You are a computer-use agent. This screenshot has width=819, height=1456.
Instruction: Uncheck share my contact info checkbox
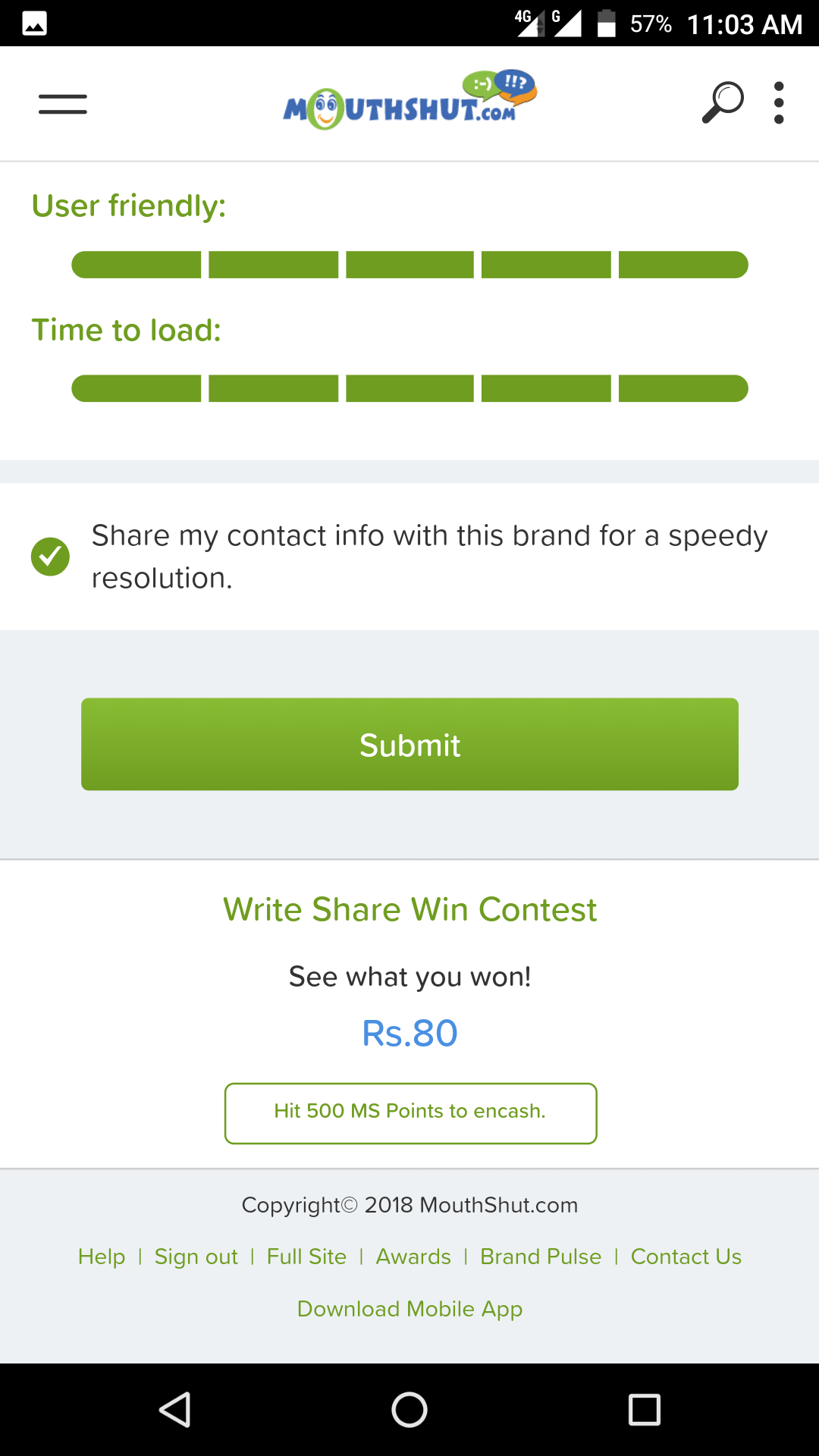[50, 557]
